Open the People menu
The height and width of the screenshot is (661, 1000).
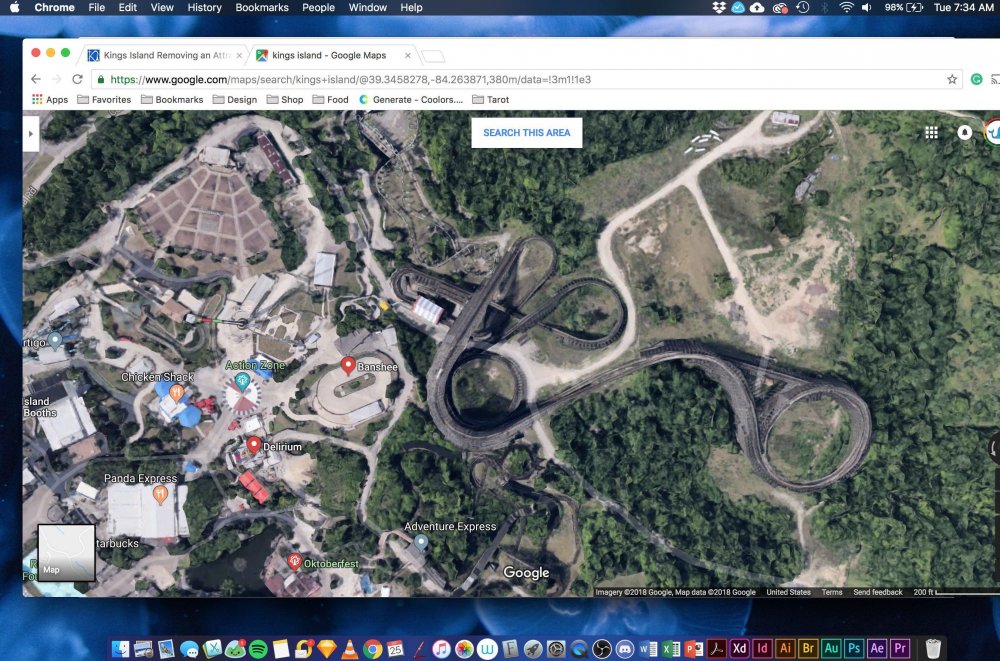(x=318, y=8)
